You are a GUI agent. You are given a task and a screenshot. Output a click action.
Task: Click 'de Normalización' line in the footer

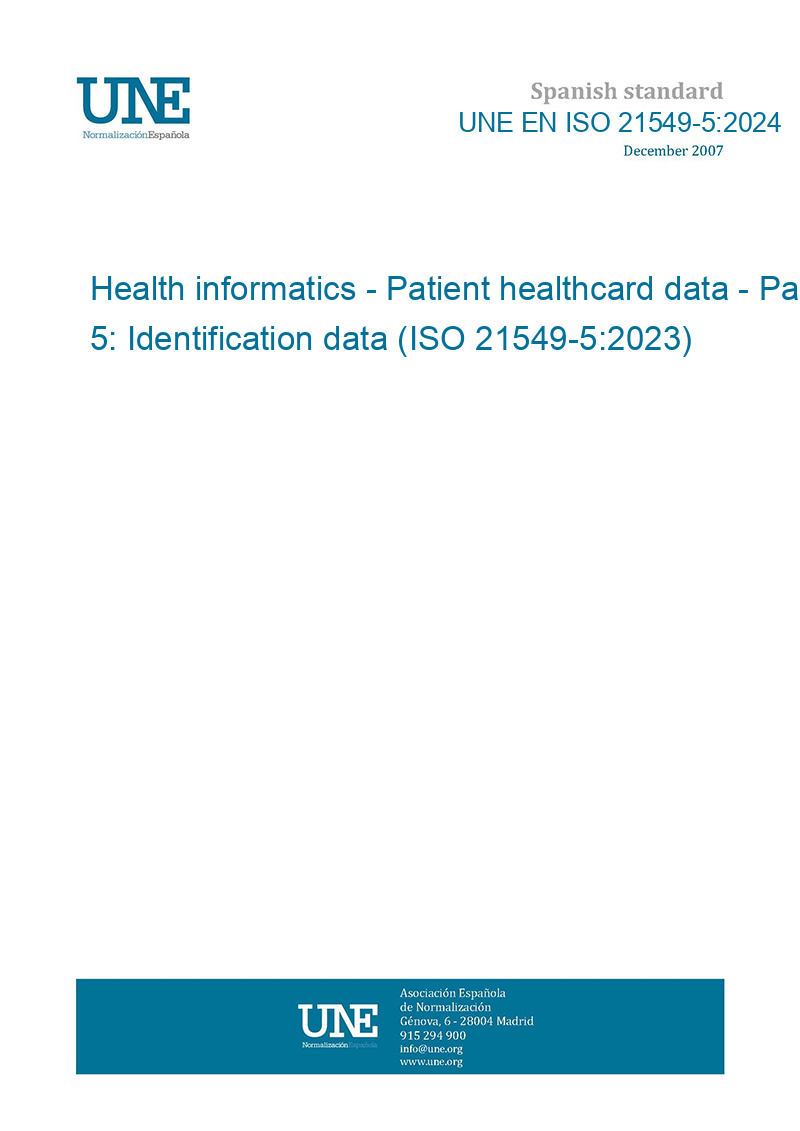coord(445,1007)
